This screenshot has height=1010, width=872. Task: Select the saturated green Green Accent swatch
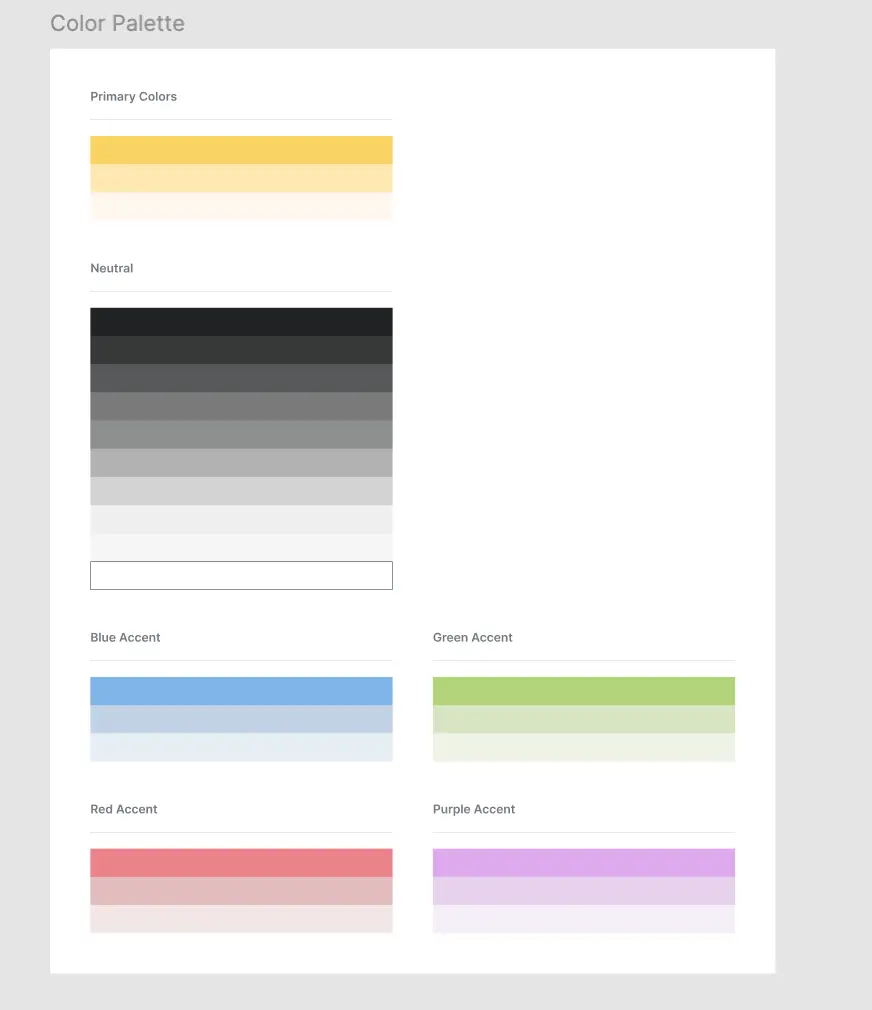583,691
